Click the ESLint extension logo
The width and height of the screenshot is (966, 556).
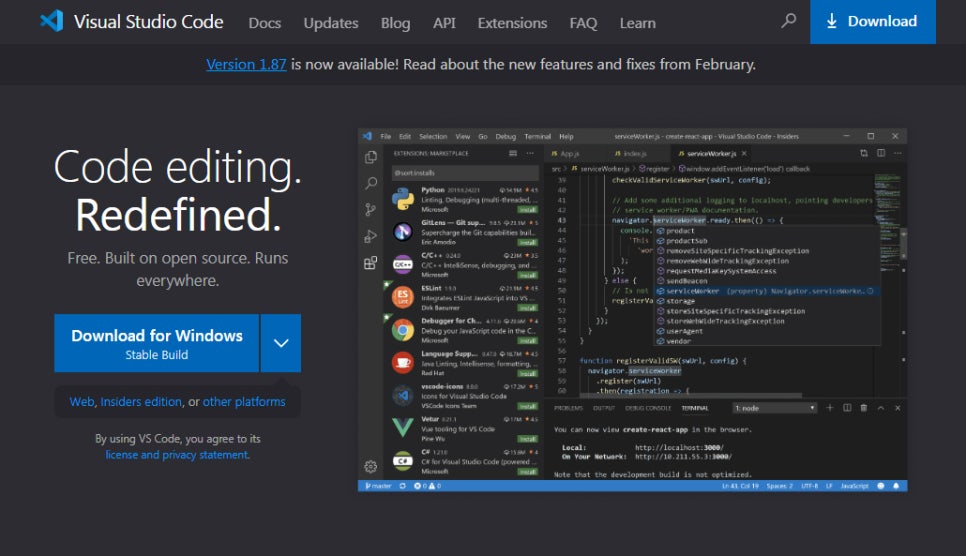click(403, 297)
